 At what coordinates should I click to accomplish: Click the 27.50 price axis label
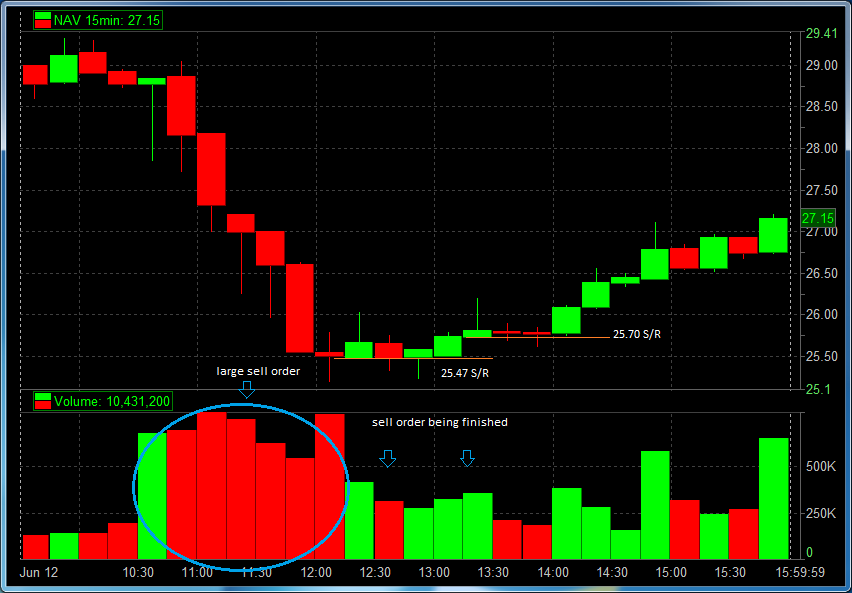(821, 190)
